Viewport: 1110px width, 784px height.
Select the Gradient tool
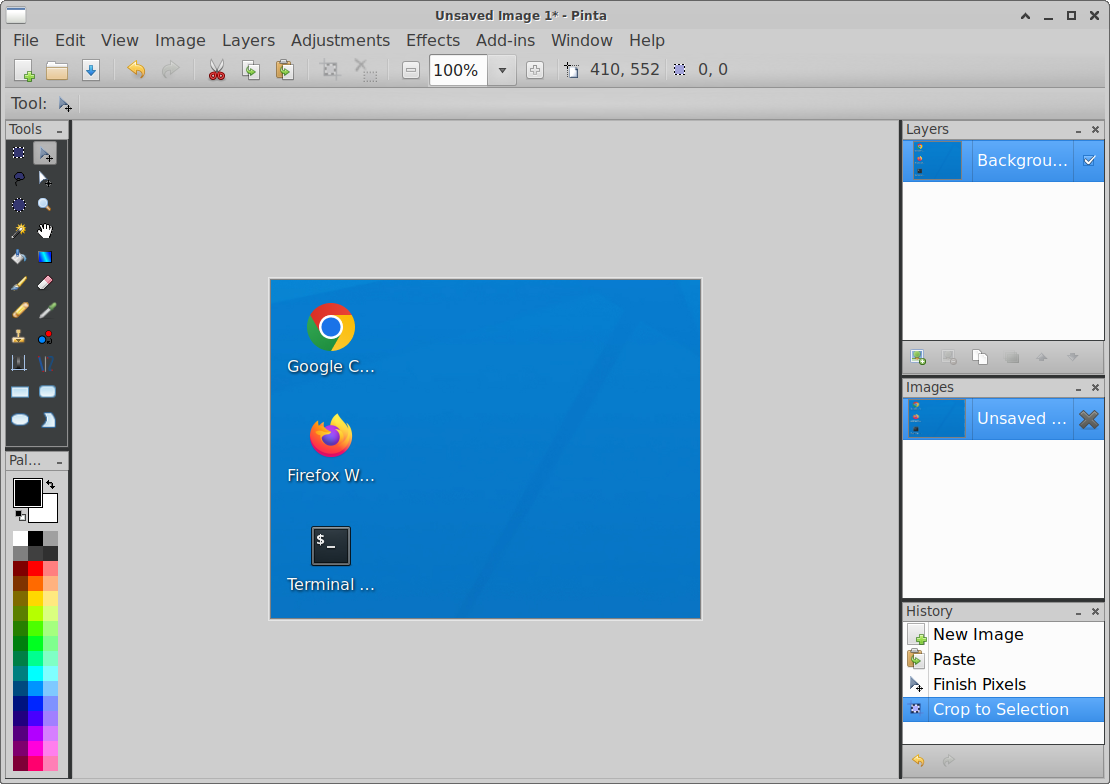[x=45, y=257]
